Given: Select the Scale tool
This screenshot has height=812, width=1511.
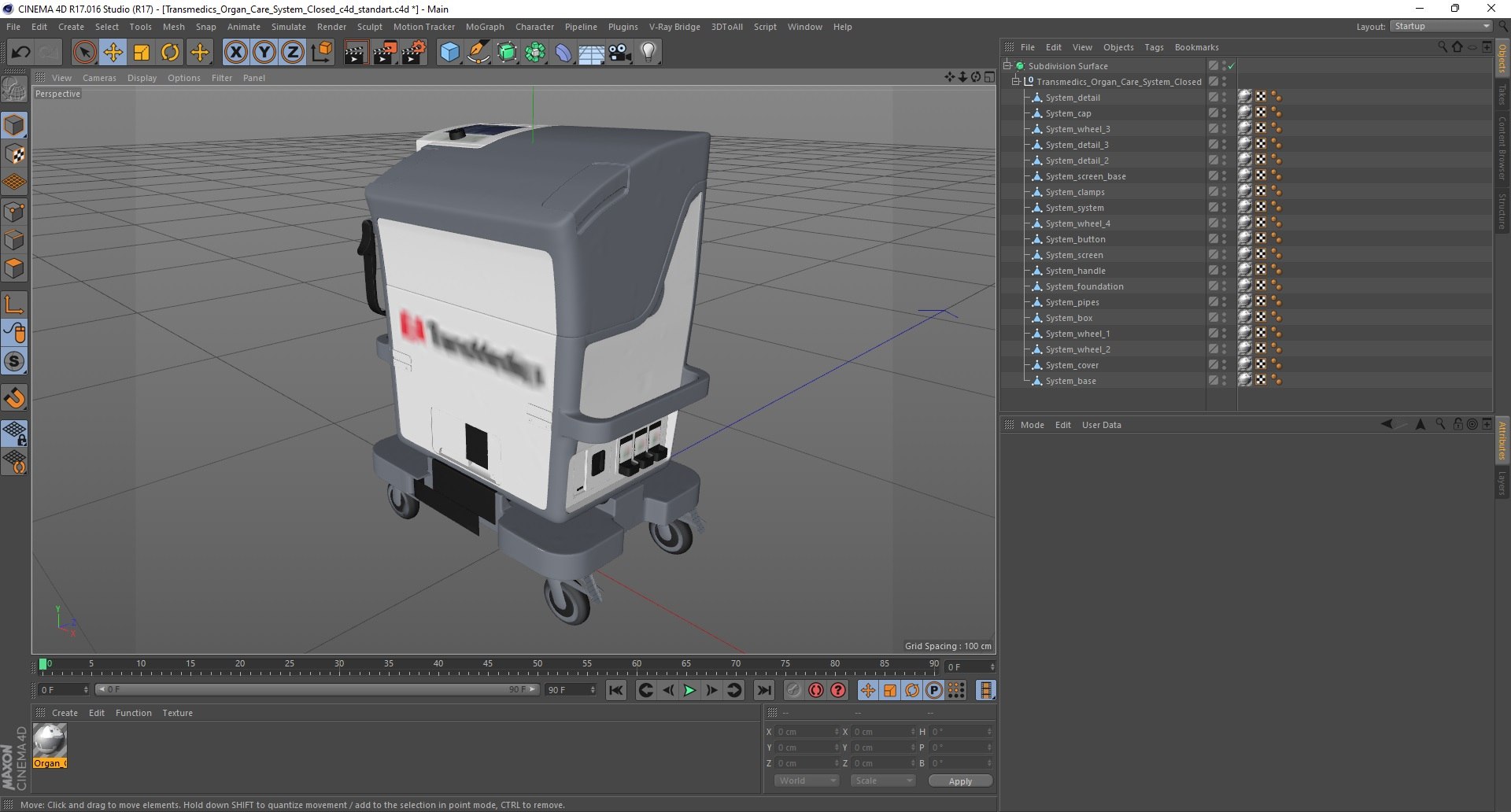Looking at the screenshot, I should tap(142, 53).
